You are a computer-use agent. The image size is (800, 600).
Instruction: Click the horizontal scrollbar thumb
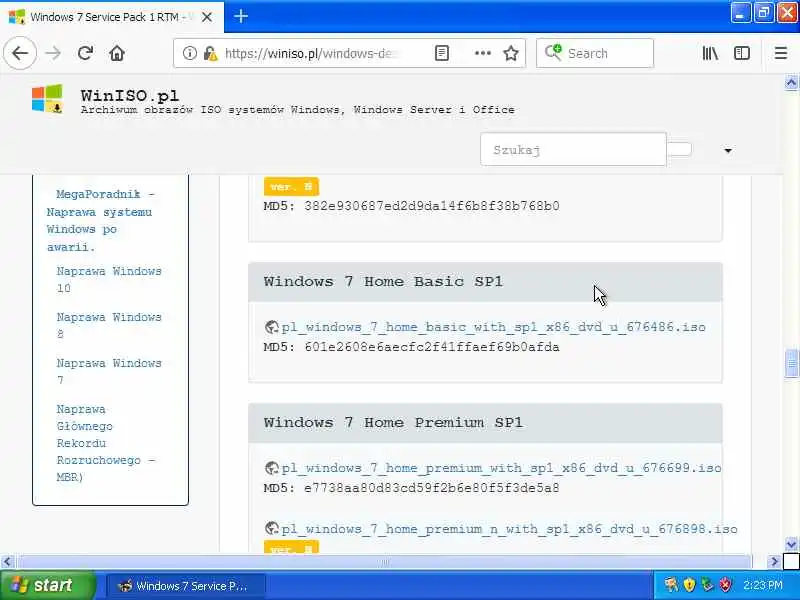pyautogui.click(x=384, y=562)
